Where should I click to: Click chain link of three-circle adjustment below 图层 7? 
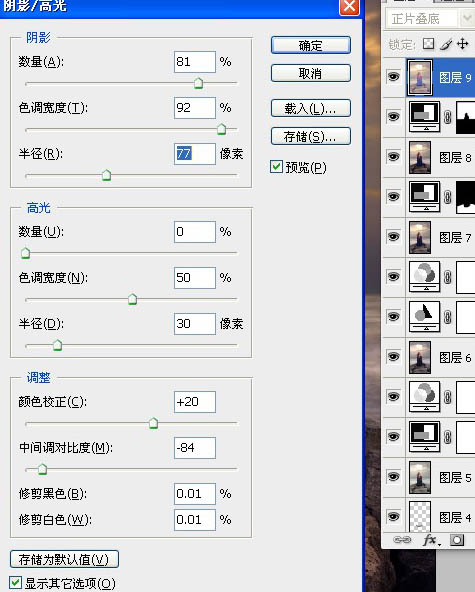pyautogui.click(x=447, y=277)
